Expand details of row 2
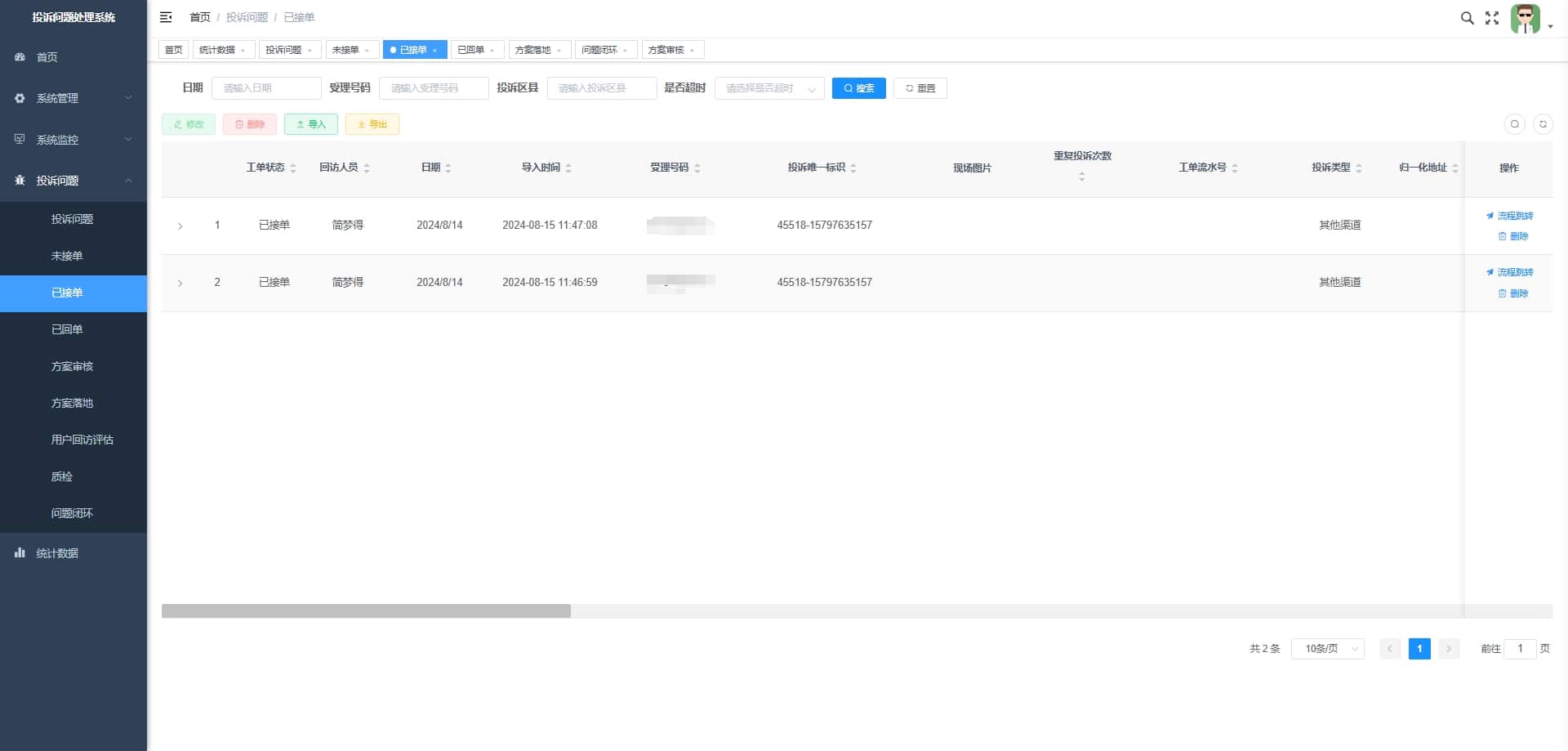The height and width of the screenshot is (751, 1568). [180, 284]
